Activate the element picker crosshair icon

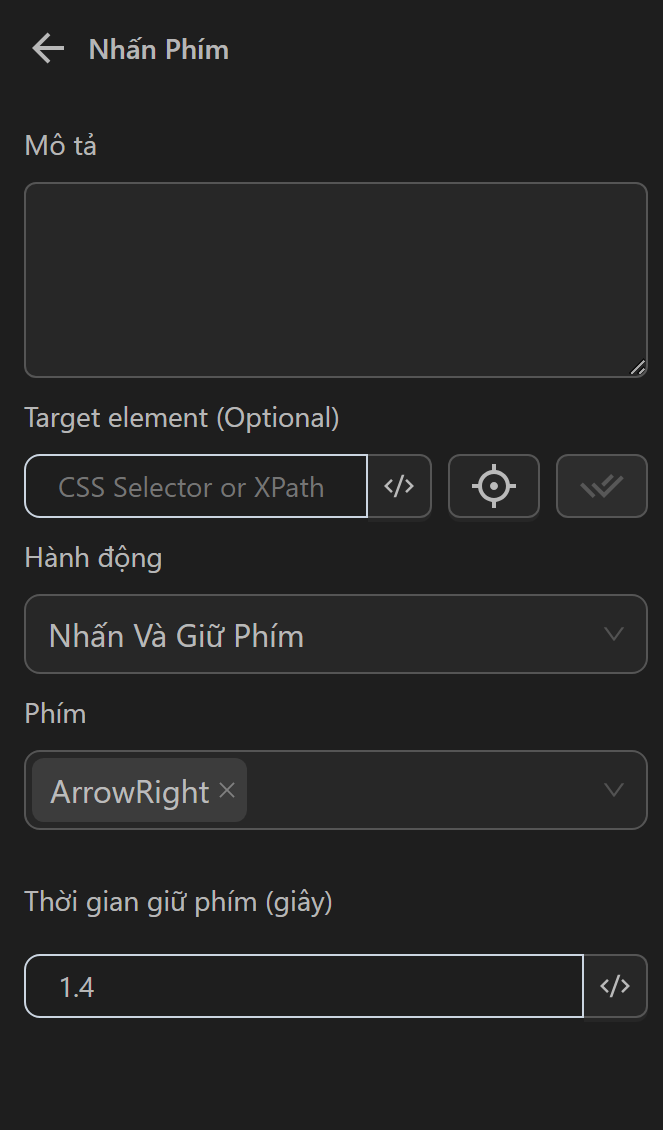(494, 487)
